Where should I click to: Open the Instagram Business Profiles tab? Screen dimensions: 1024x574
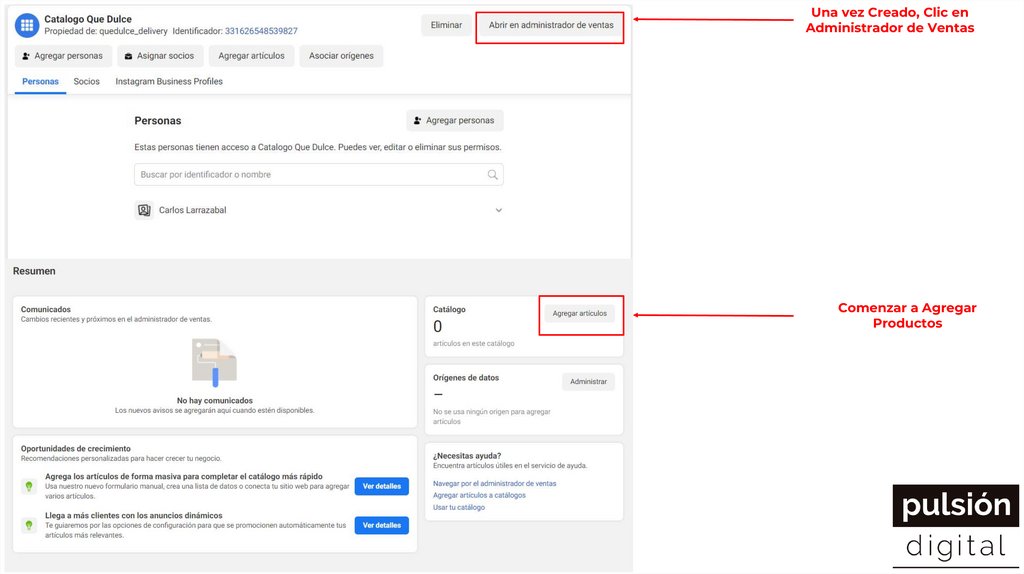pos(169,82)
